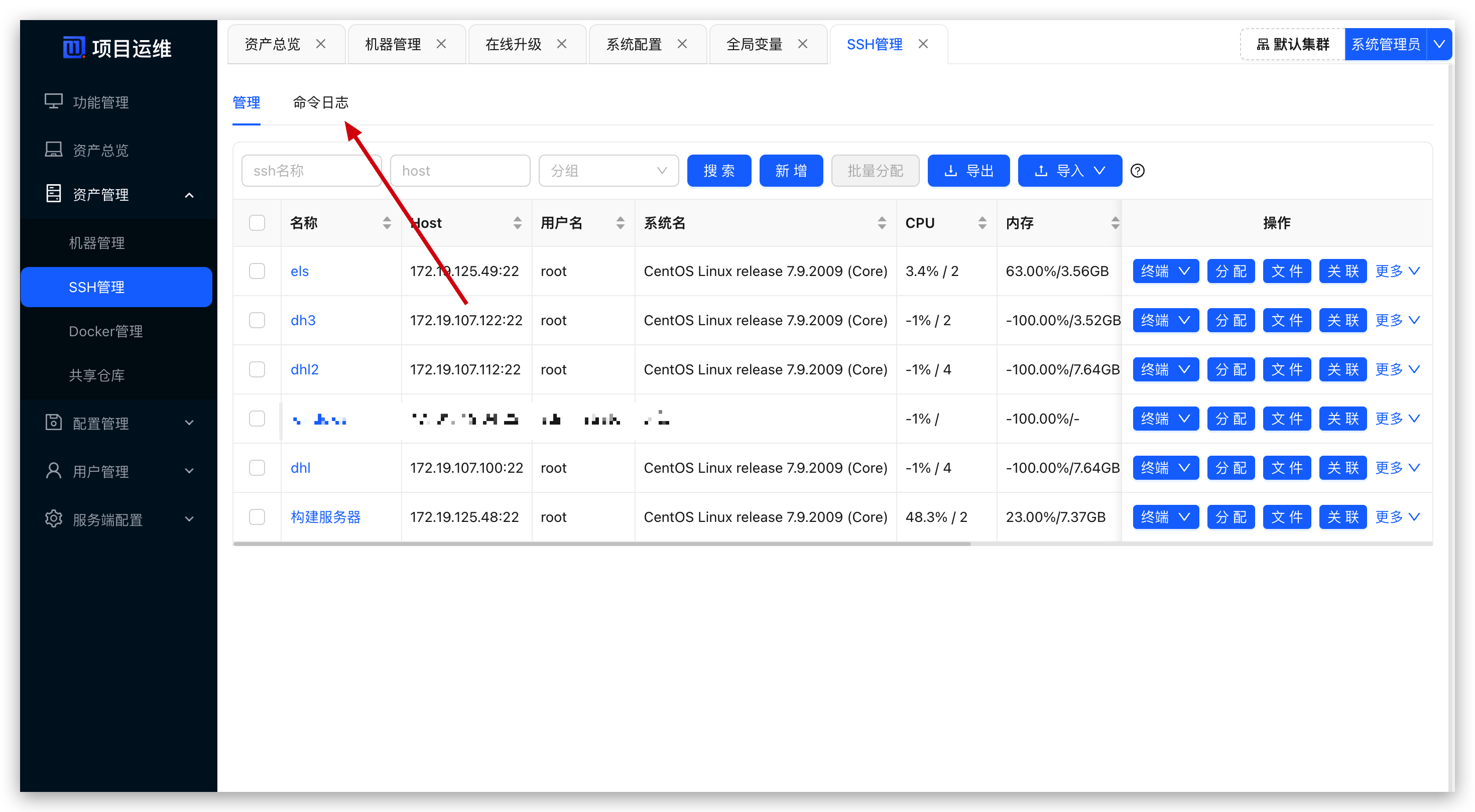Open the dhl2 server name link
This screenshot has width=1475, height=812.
(x=304, y=369)
